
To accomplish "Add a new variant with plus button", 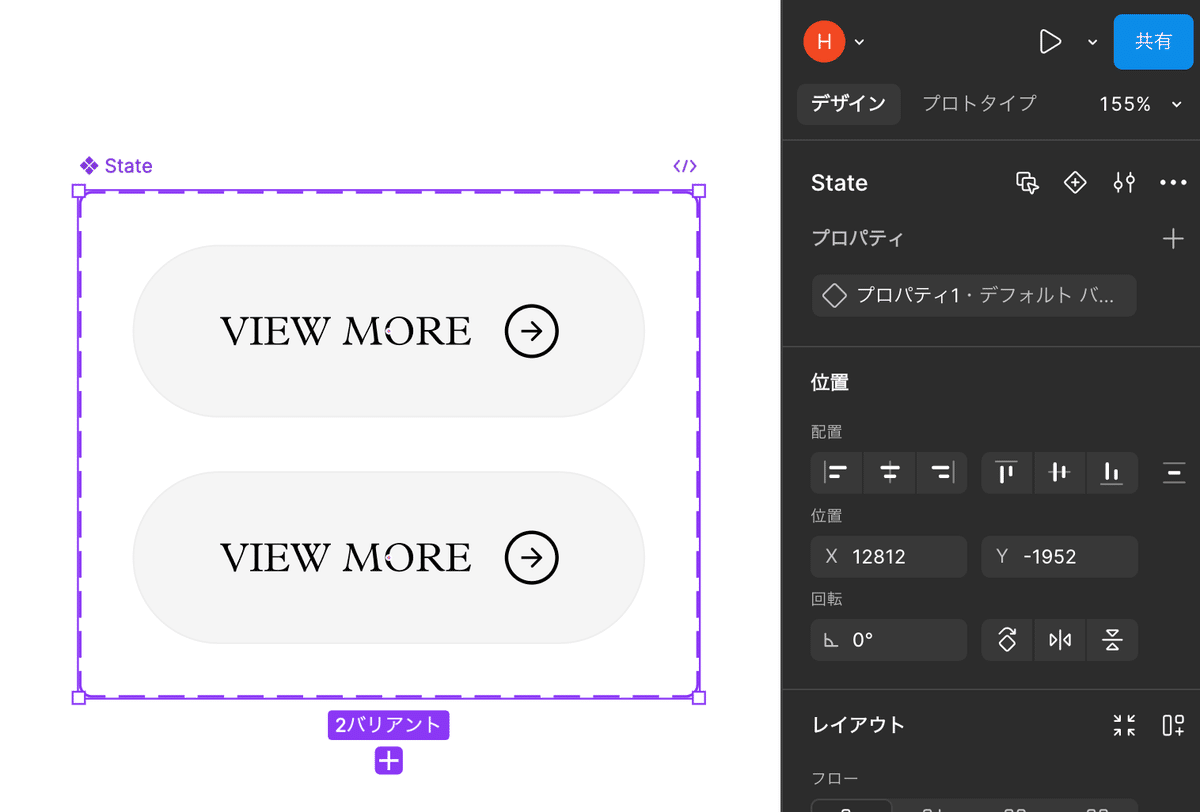I will pos(388,761).
